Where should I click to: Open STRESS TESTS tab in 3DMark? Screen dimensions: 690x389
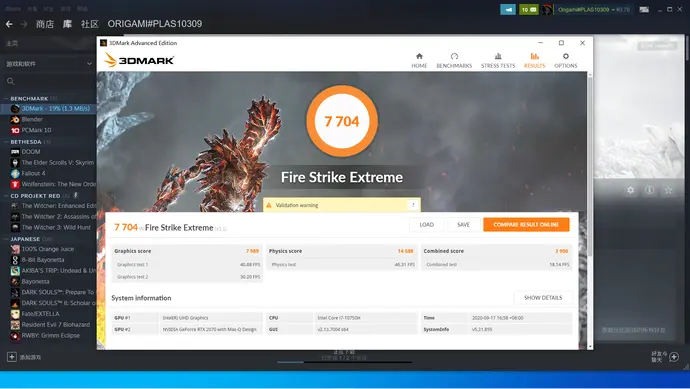coord(498,60)
